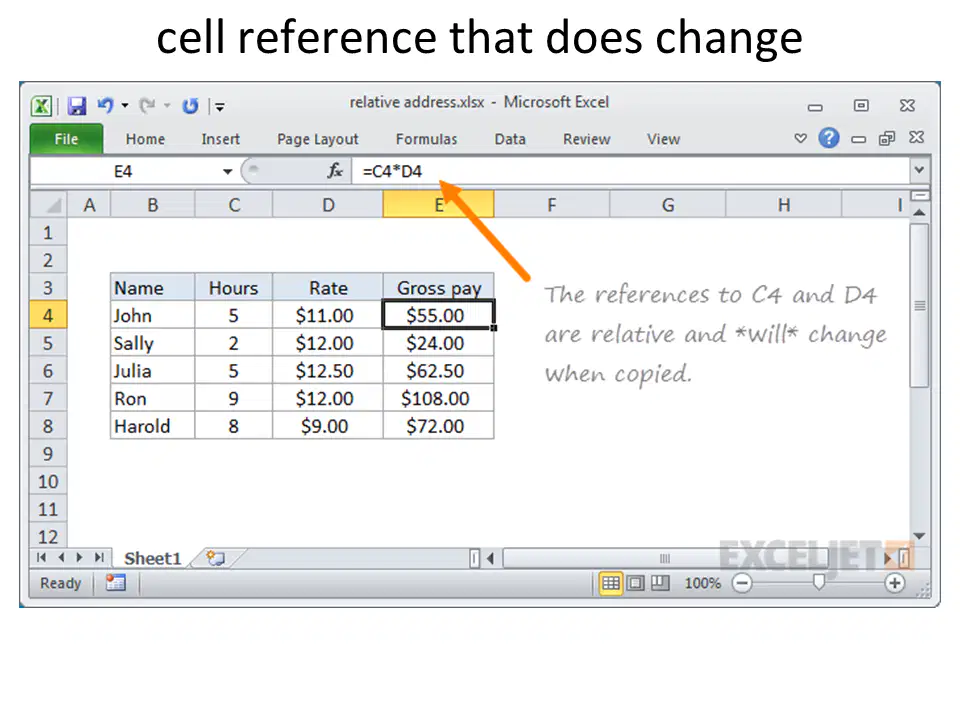
Task: Restore down the workbook window icon
Action: pos(887,138)
